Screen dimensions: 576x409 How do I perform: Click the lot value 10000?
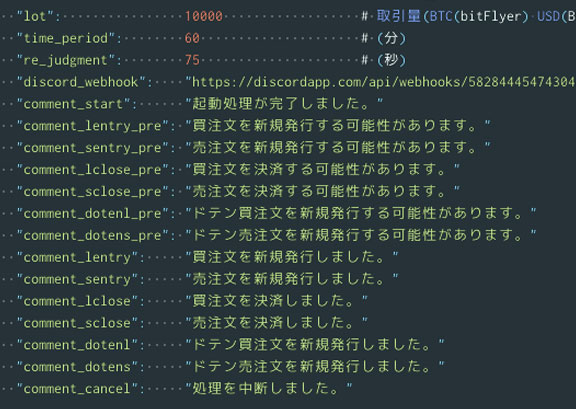pyautogui.click(x=204, y=17)
